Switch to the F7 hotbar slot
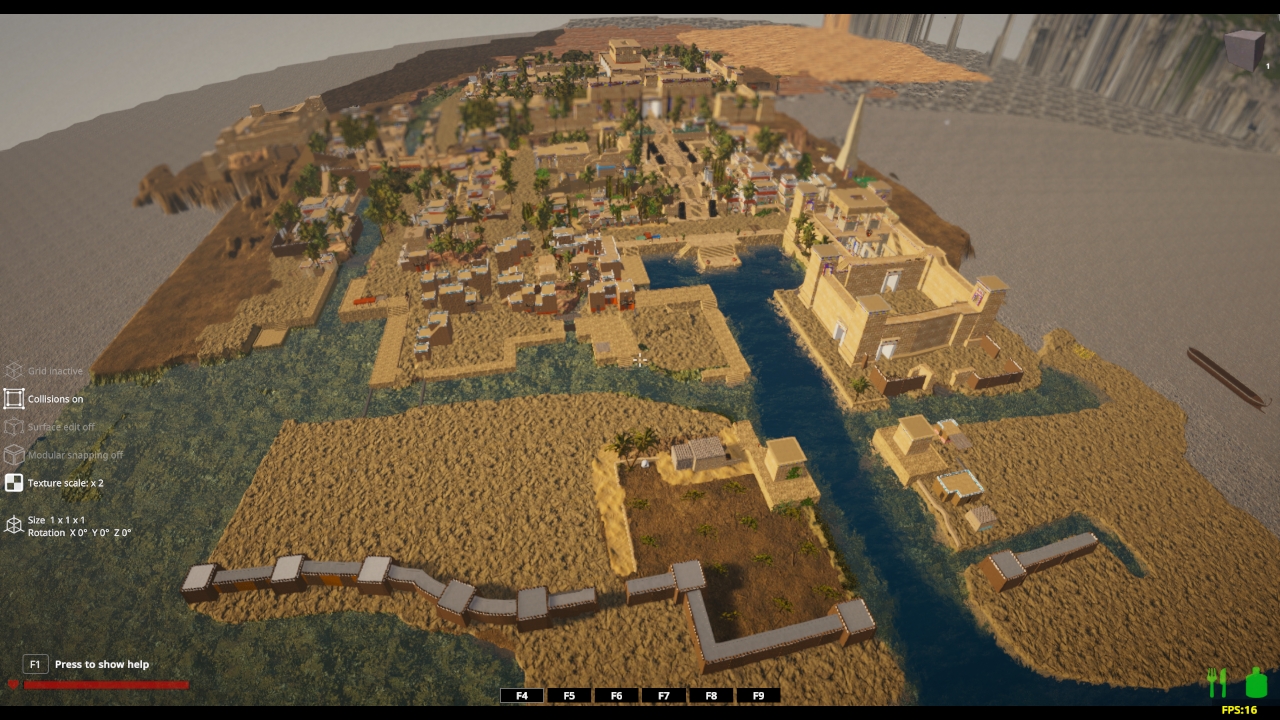The width and height of the screenshot is (1280, 720). click(663, 696)
